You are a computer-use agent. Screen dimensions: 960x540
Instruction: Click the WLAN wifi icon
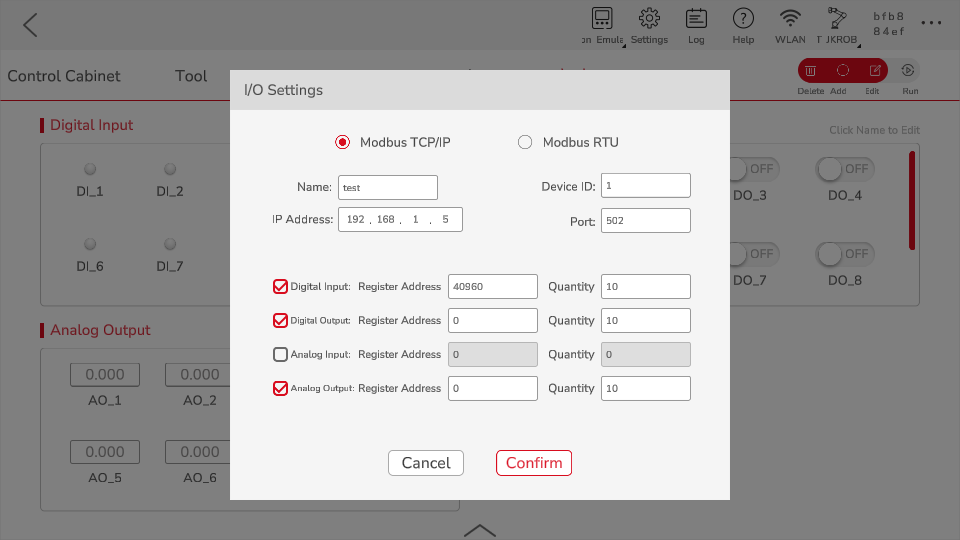coord(790,19)
